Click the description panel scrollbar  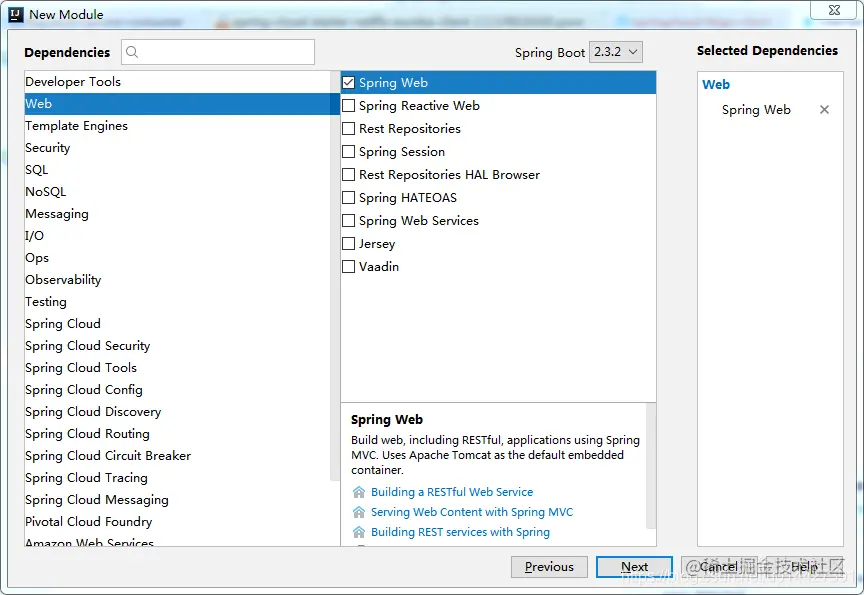[x=651, y=466]
